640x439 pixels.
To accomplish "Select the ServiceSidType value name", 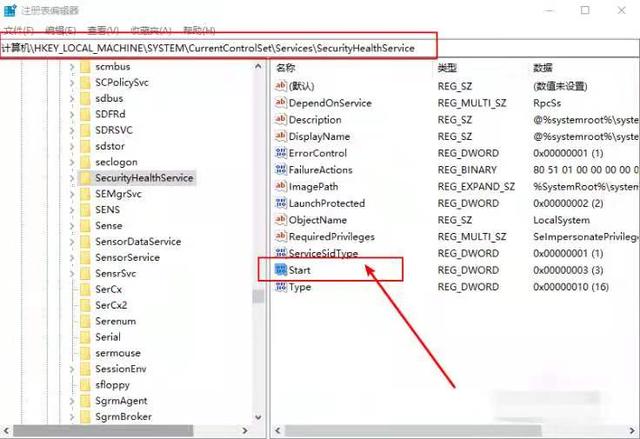I will (x=323, y=253).
